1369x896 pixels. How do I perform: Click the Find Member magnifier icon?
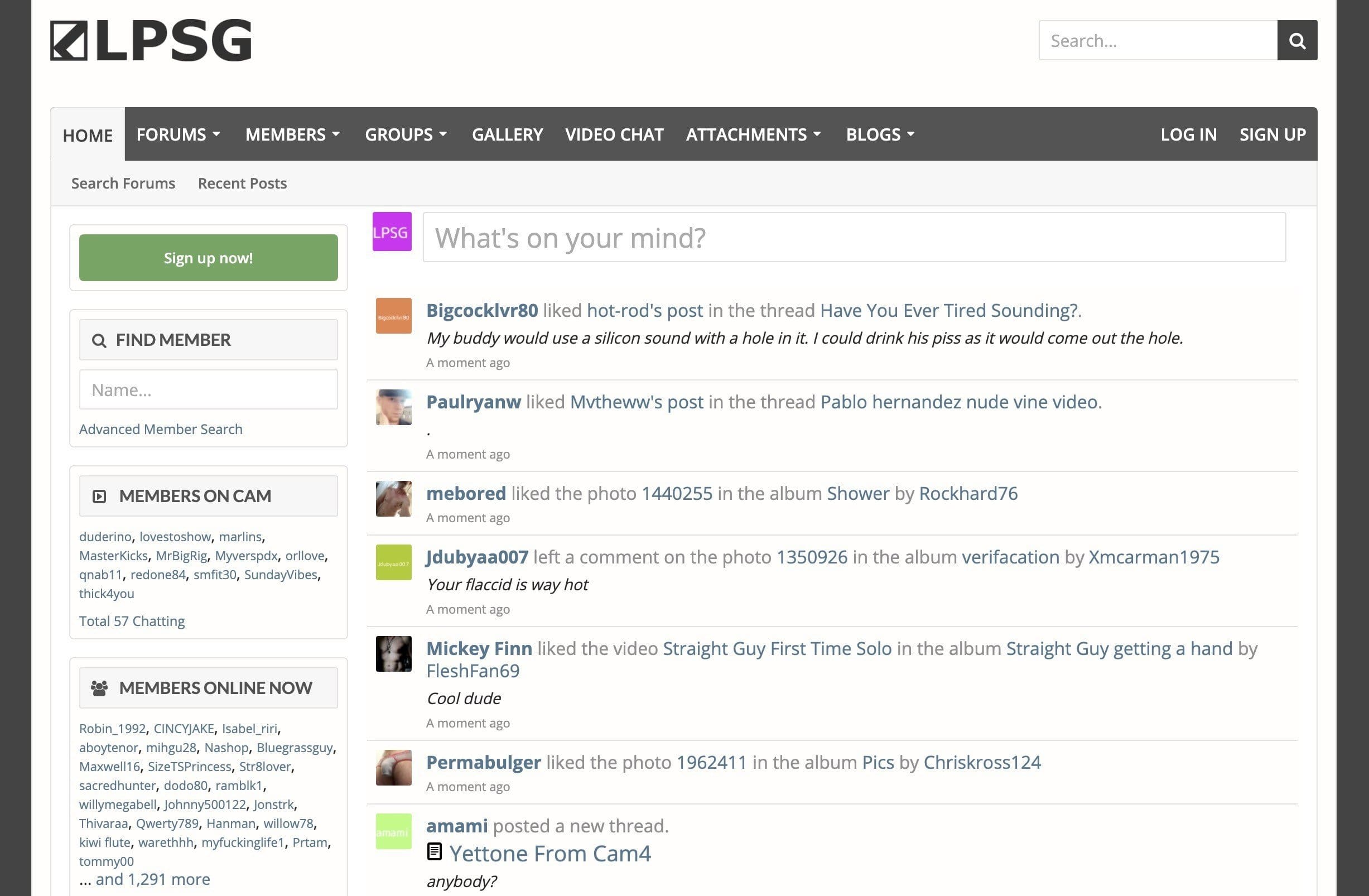click(99, 340)
